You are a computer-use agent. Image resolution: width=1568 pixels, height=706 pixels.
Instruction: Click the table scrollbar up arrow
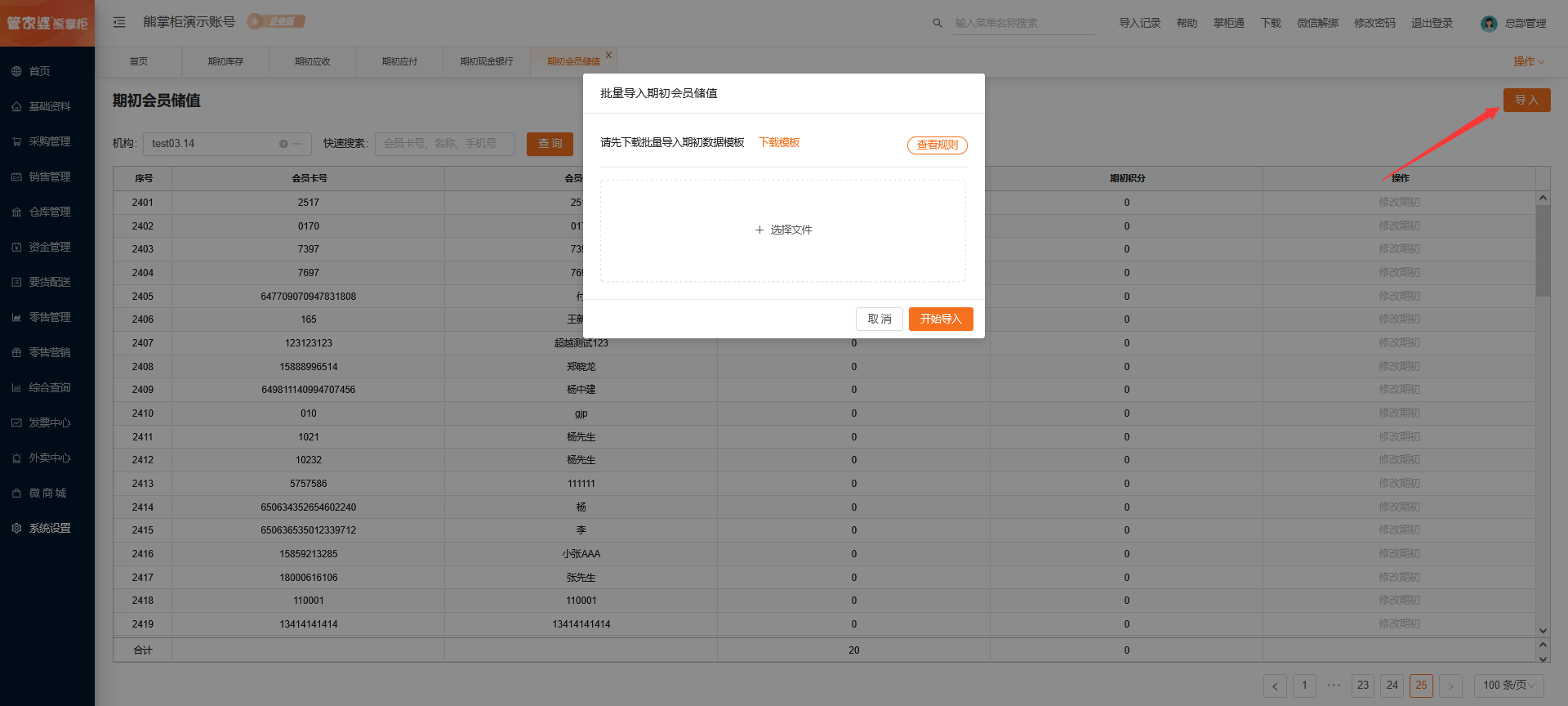(x=1543, y=198)
